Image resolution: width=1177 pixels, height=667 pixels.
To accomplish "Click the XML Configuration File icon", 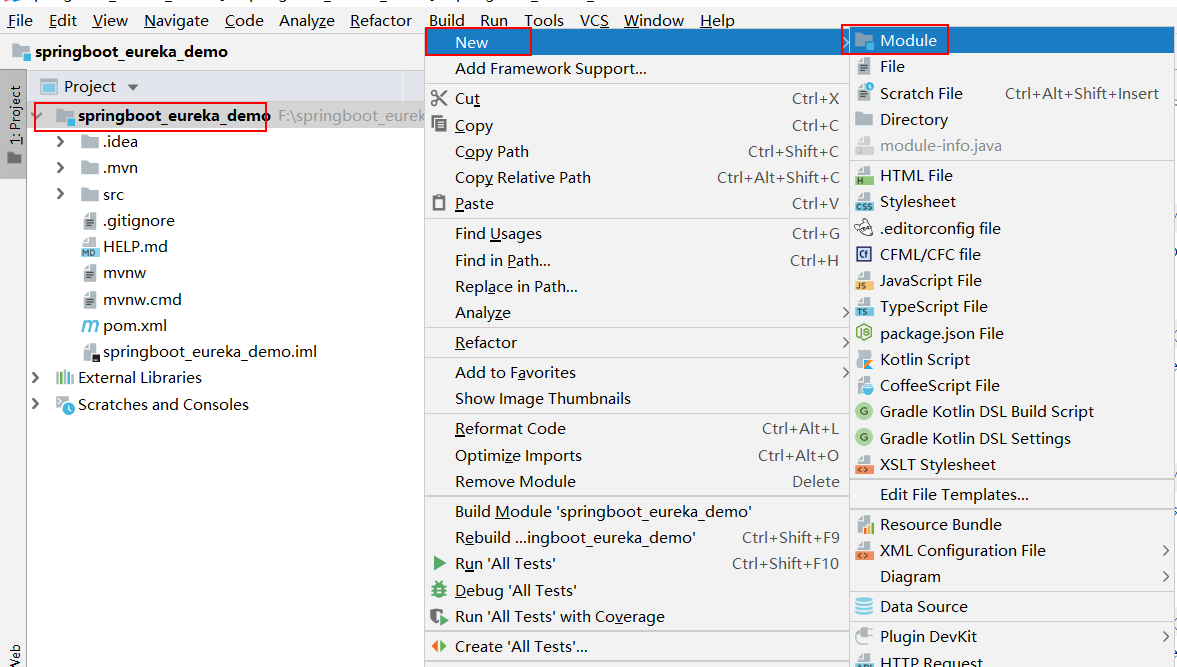I will pyautogui.click(x=864, y=551).
